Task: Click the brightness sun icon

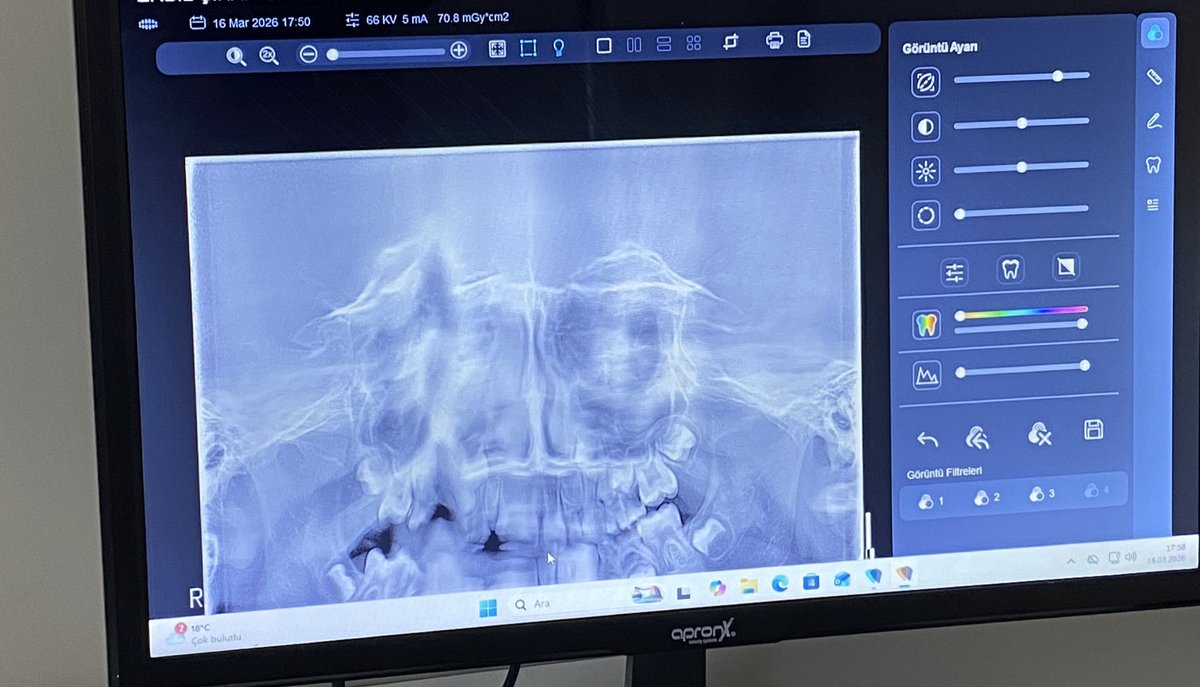Action: click(926, 171)
